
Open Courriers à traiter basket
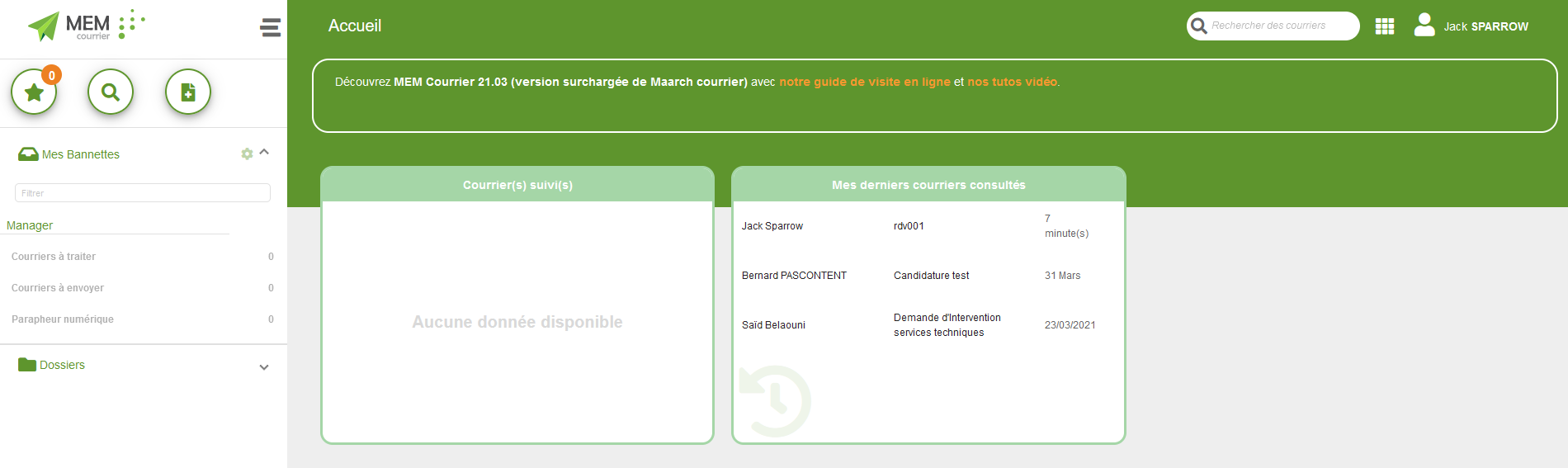(x=54, y=257)
